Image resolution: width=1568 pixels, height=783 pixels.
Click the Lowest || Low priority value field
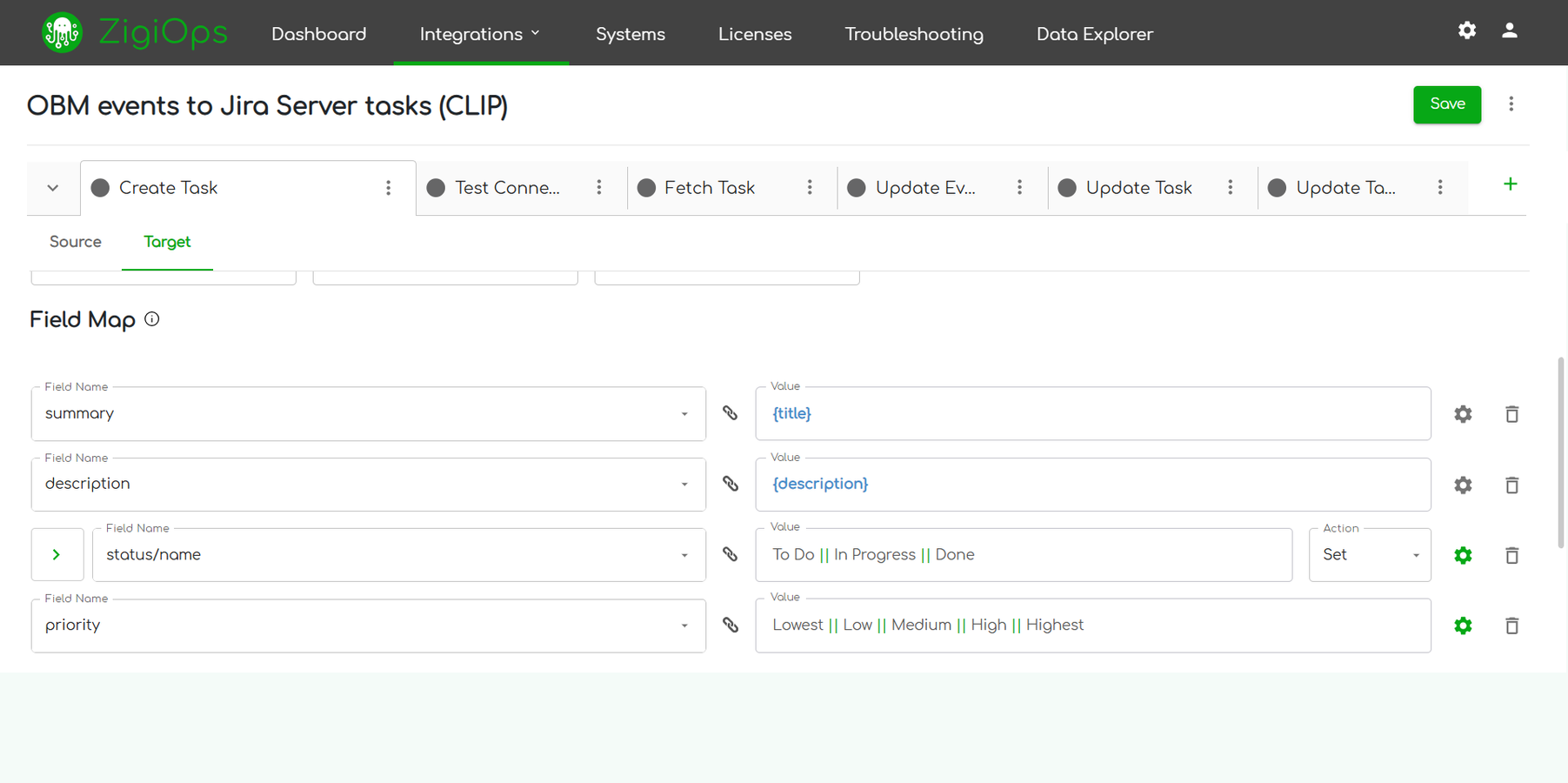tap(1093, 625)
